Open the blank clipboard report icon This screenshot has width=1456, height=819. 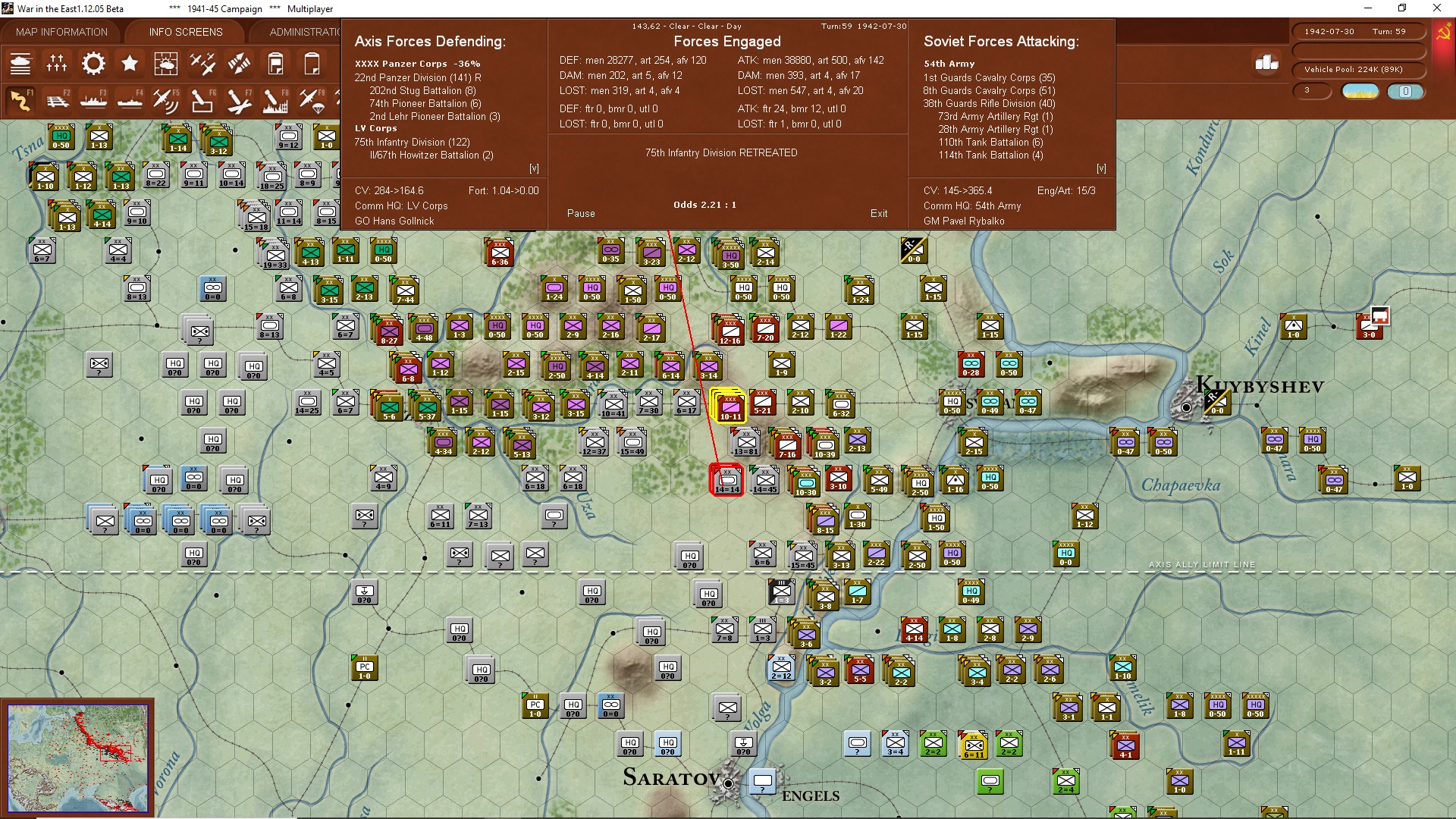click(312, 64)
